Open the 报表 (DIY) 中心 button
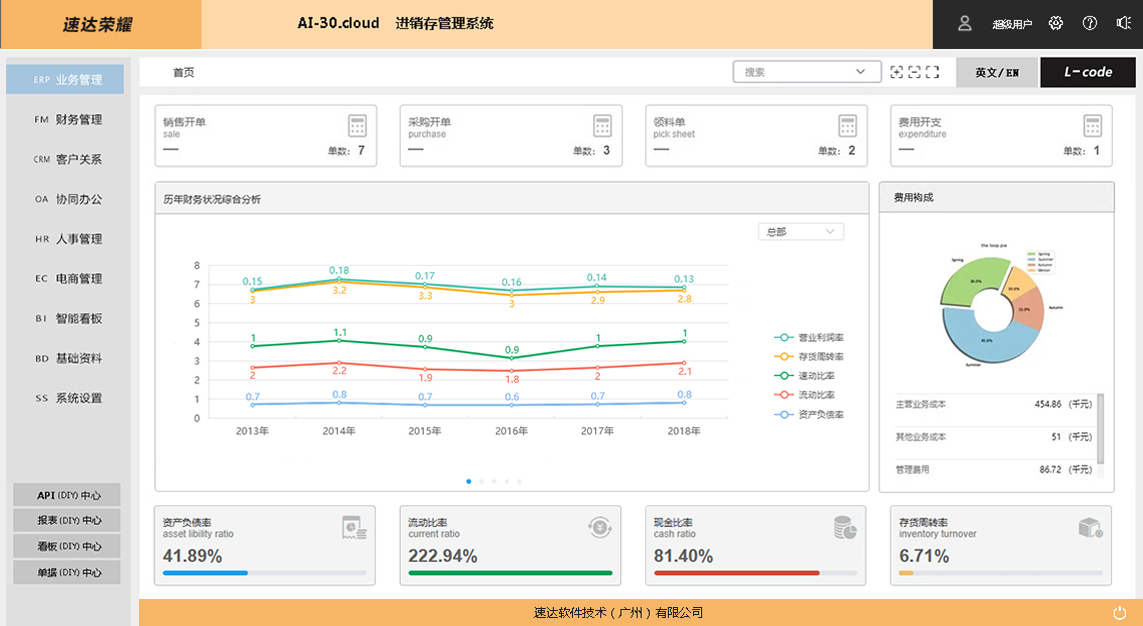Image resolution: width=1143 pixels, height=626 pixels. 66,520
